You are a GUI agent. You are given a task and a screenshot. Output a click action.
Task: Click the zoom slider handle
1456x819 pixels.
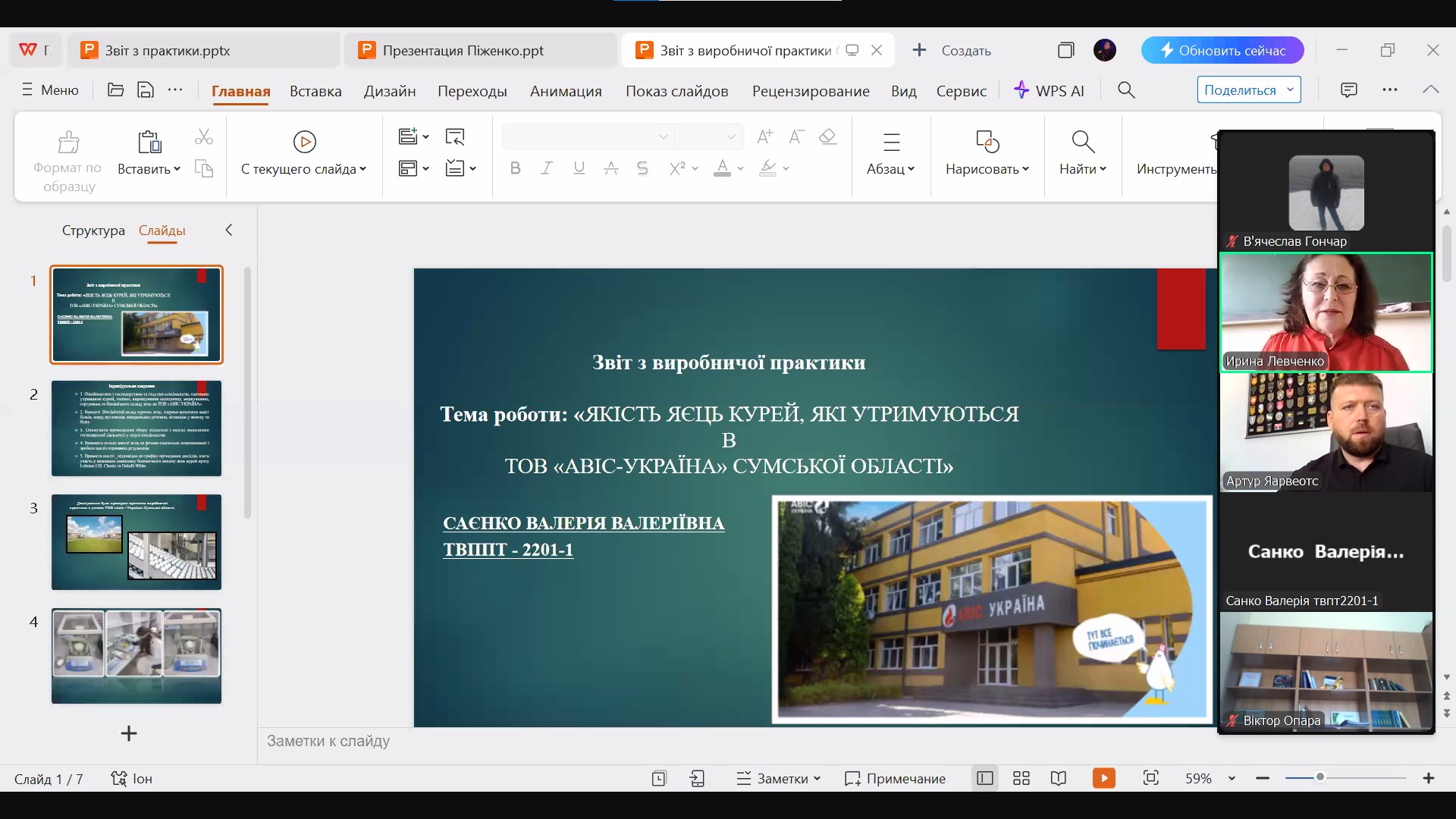point(1320,777)
